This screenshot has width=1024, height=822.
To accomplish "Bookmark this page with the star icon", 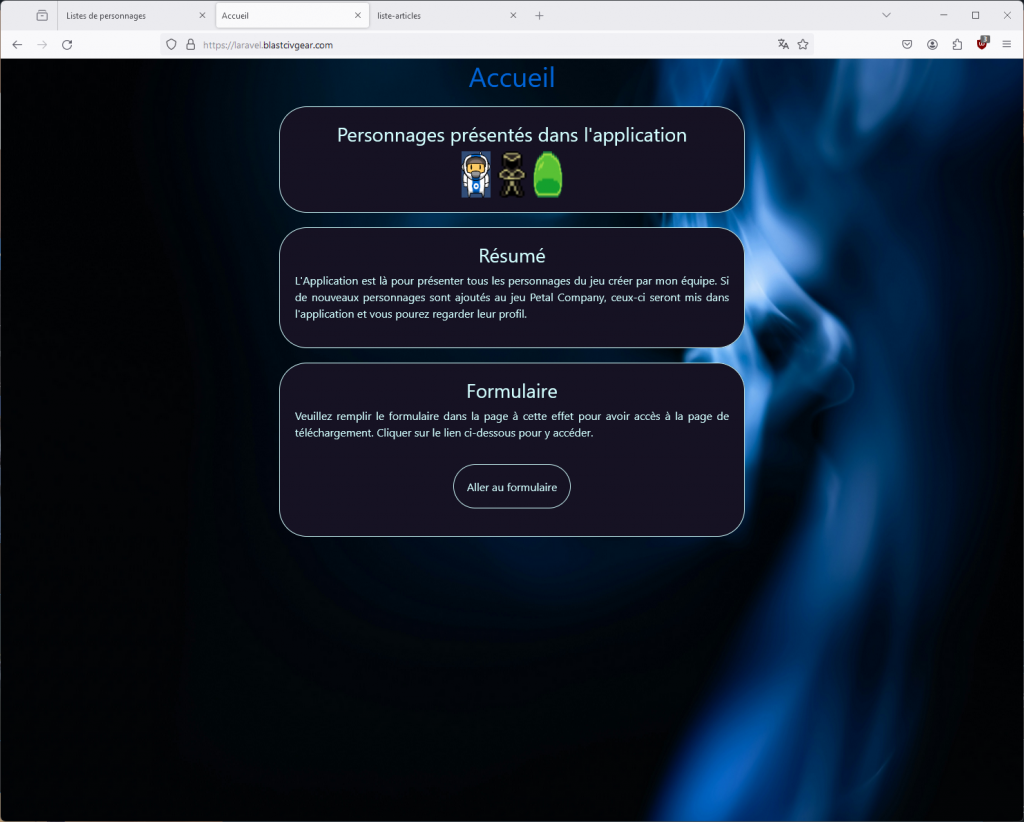I will 803,44.
